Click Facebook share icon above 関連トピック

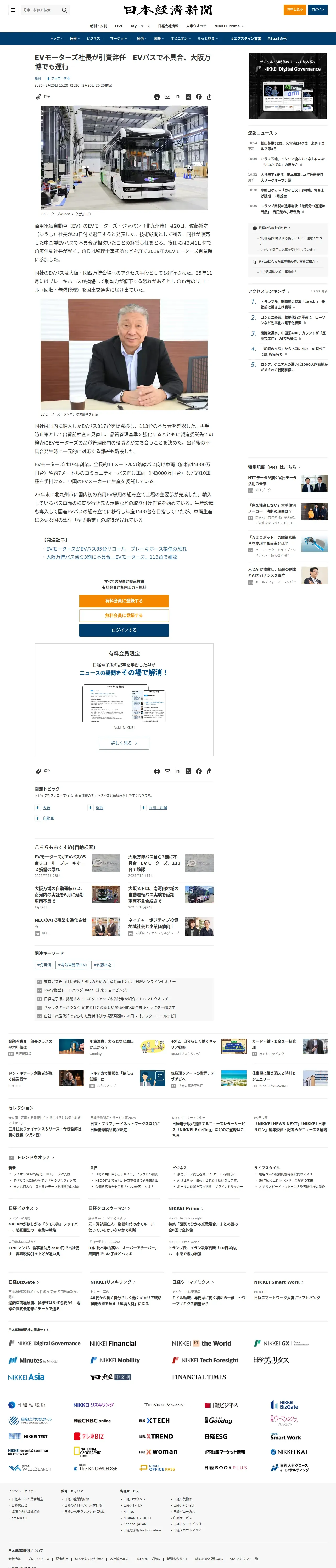[x=199, y=771]
